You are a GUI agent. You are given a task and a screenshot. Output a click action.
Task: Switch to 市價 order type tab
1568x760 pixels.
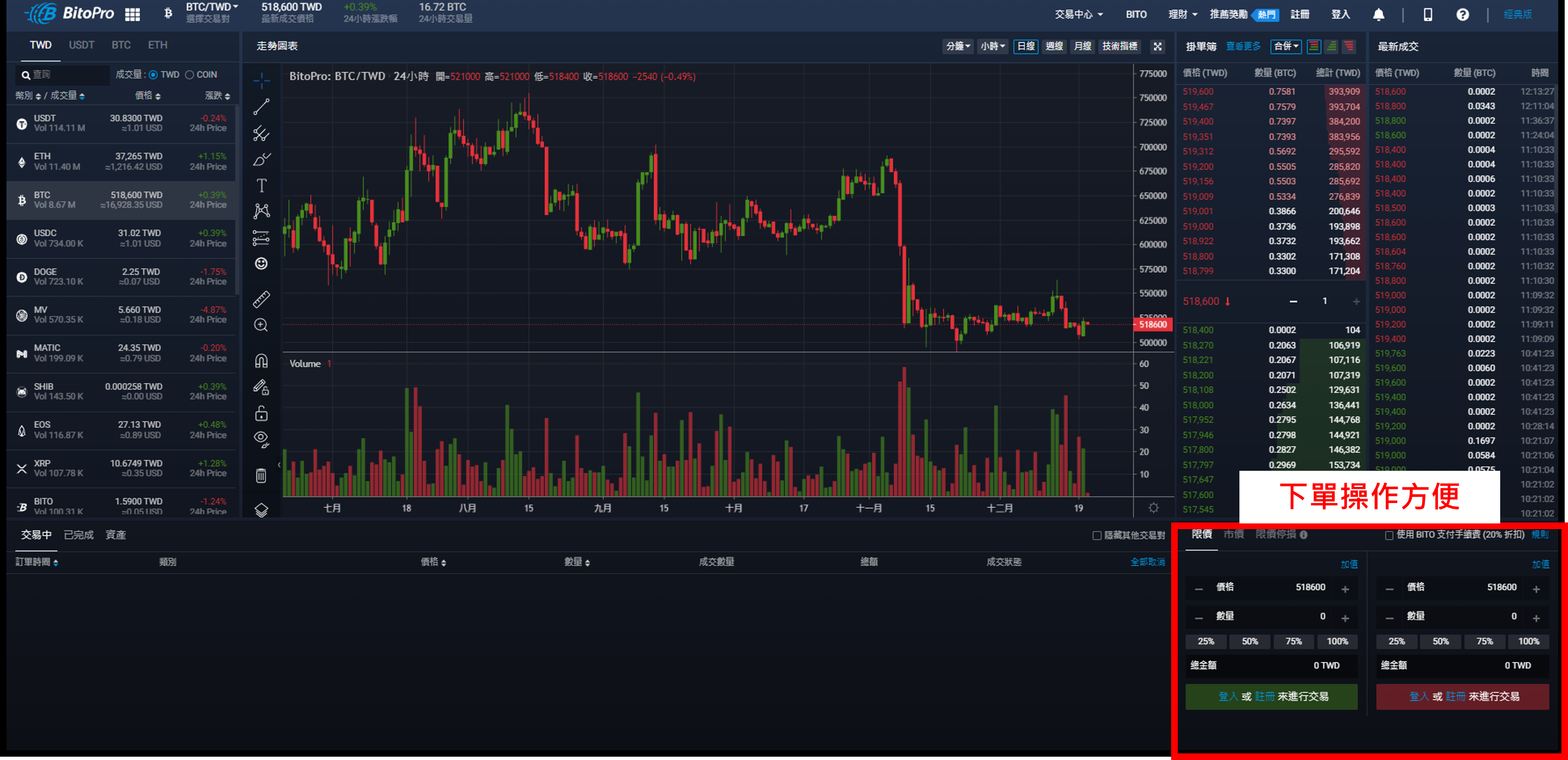point(1233,534)
